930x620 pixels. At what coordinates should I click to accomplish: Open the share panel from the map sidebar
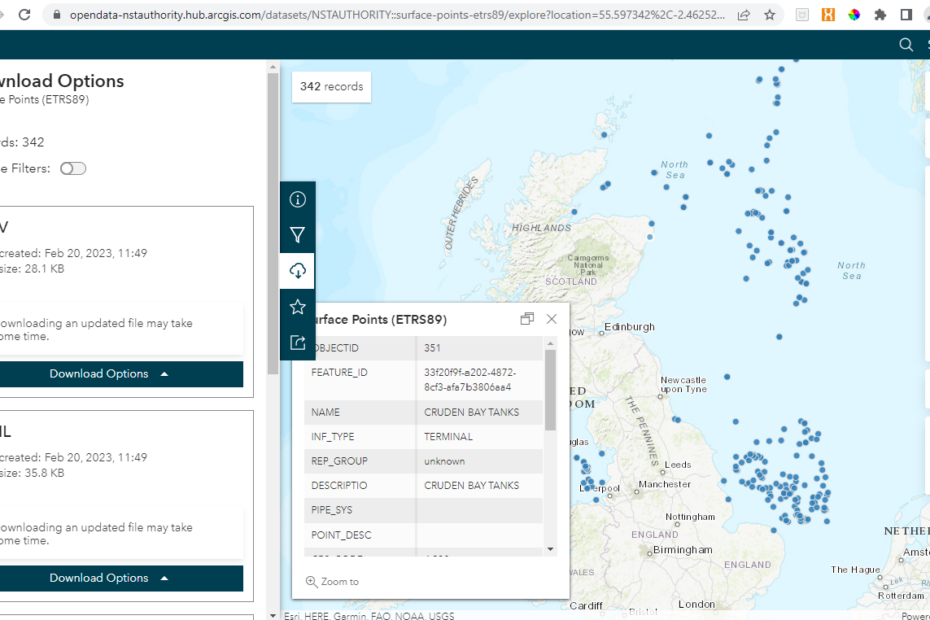(x=297, y=342)
